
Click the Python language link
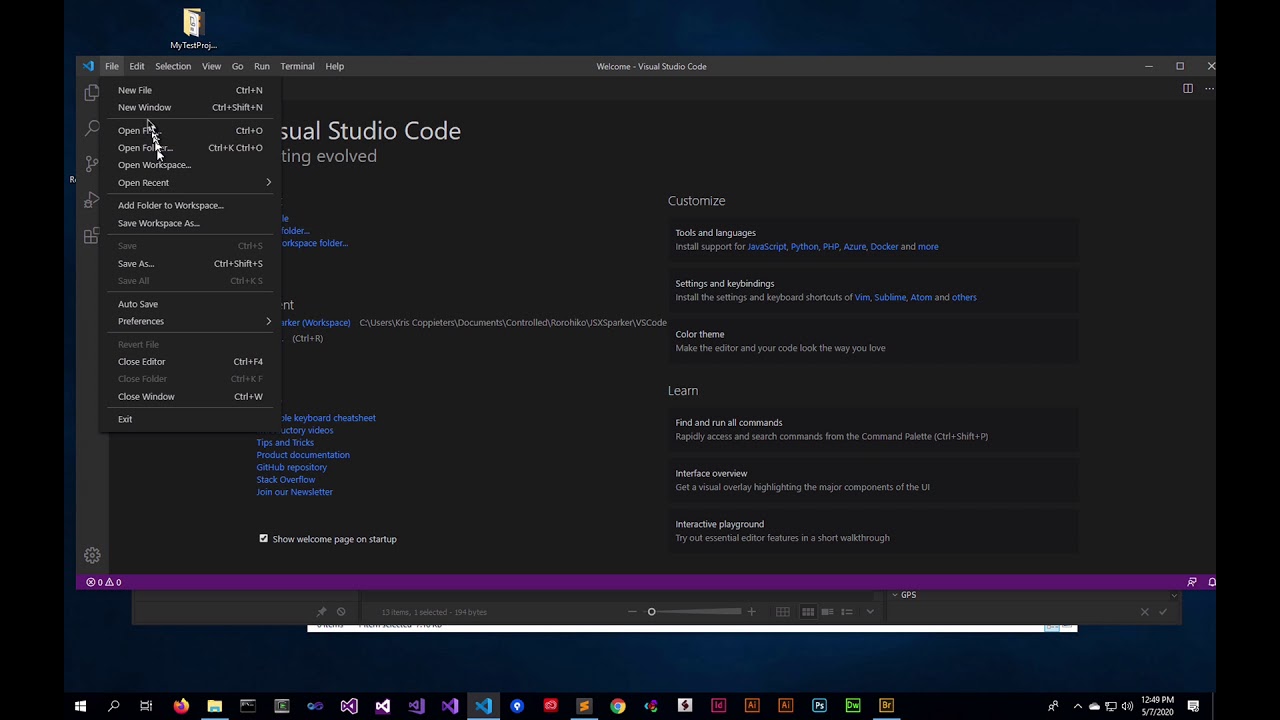805,247
